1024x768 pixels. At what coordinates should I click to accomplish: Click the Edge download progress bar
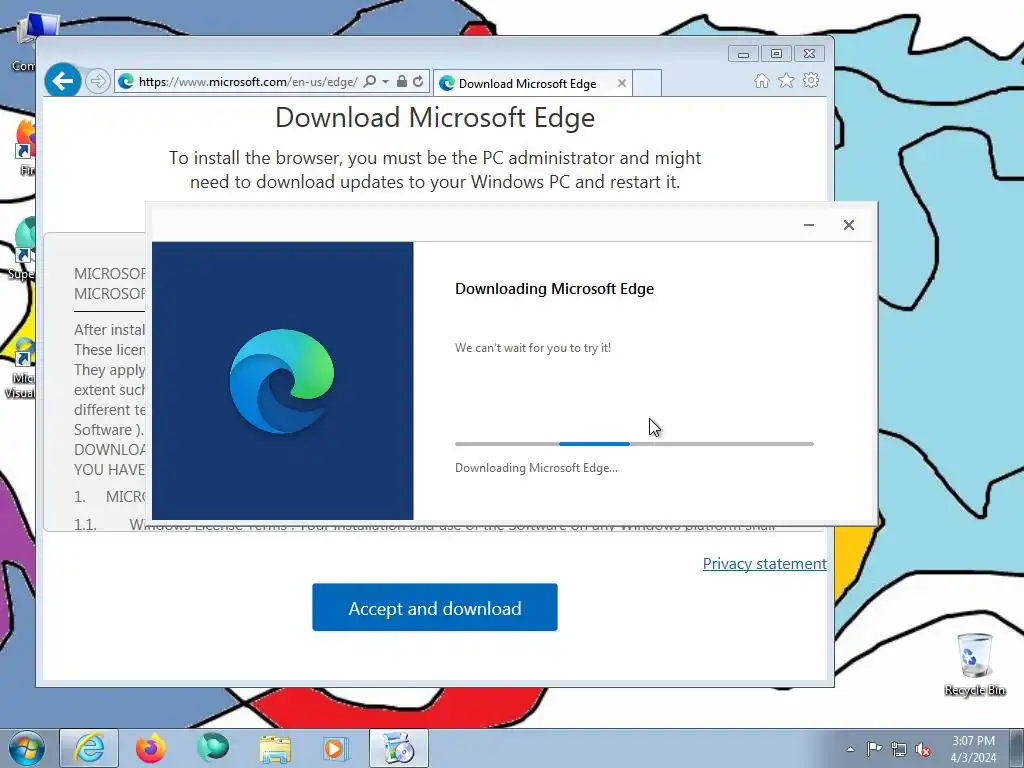tap(634, 444)
